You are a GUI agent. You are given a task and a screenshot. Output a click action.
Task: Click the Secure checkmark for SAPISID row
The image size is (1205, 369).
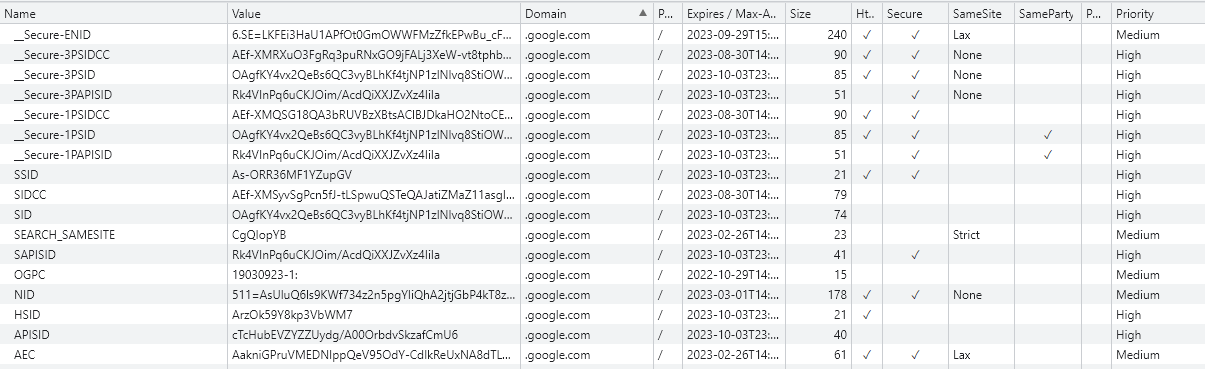[x=915, y=254]
